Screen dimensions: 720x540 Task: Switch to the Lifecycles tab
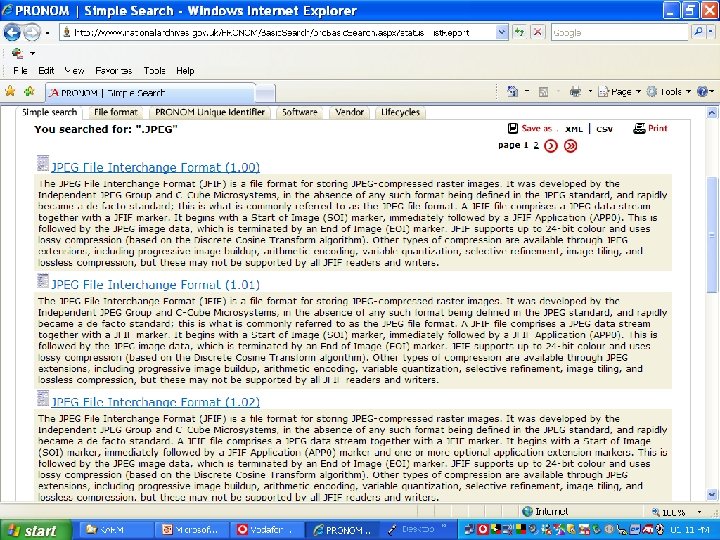click(400, 112)
